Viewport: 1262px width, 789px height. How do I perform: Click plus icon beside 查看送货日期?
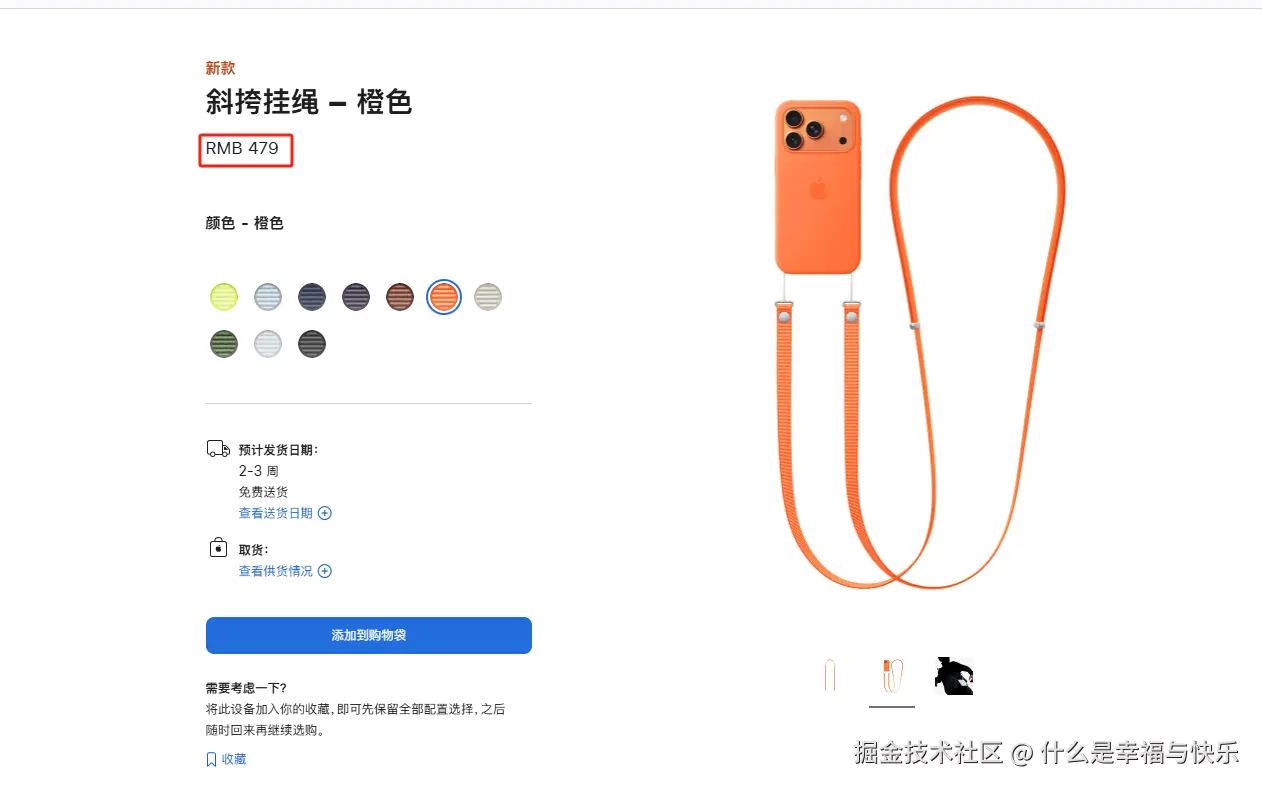(x=324, y=513)
